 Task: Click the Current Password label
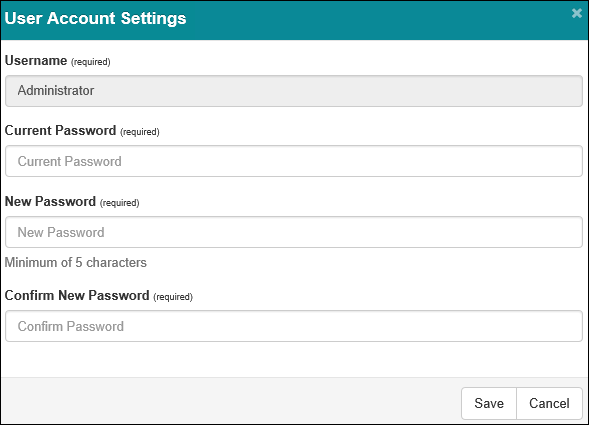[x=60, y=130]
